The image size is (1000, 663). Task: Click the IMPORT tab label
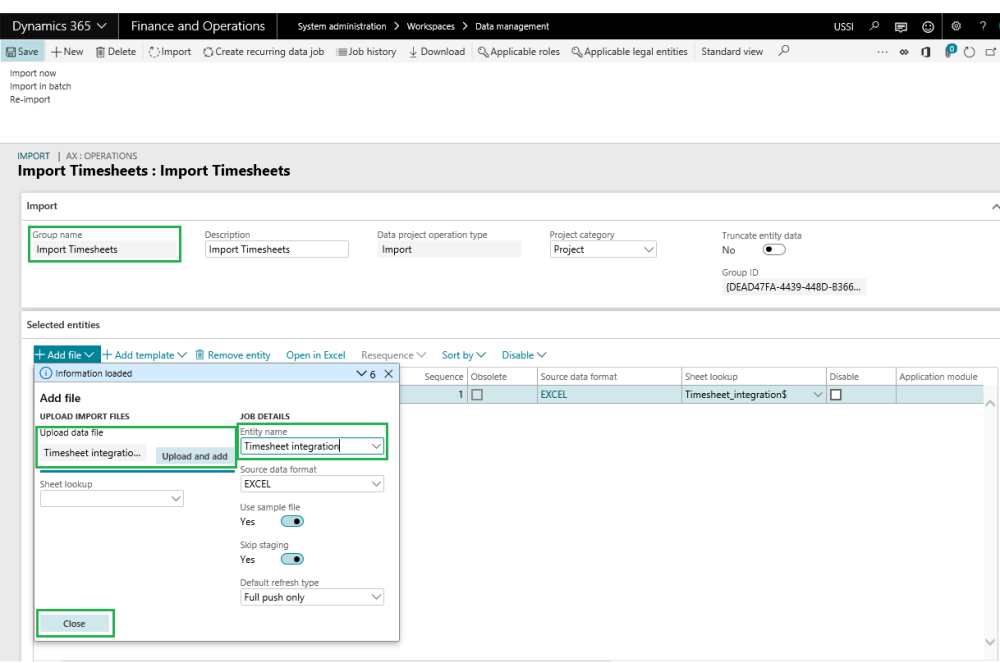click(x=33, y=156)
